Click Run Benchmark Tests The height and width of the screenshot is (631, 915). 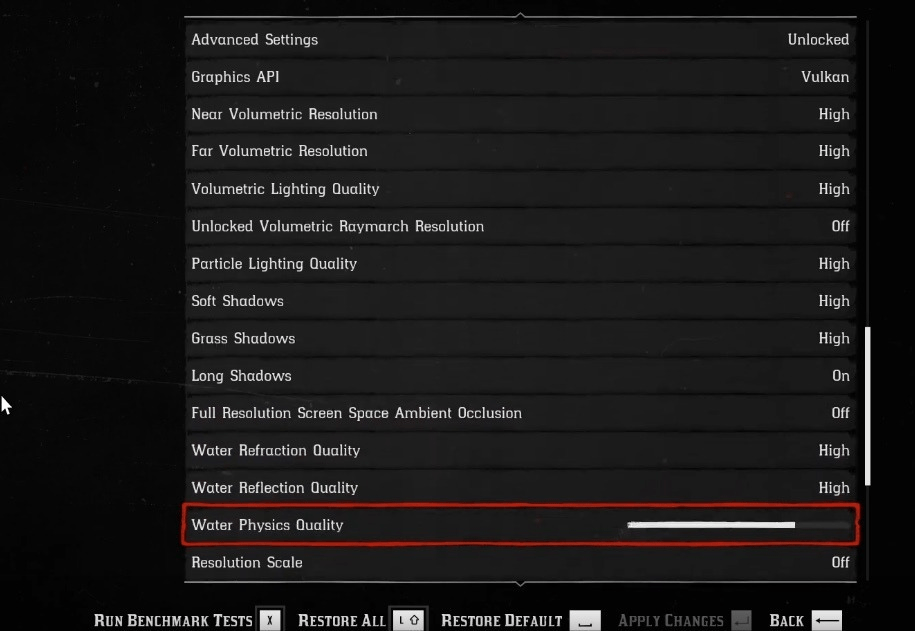tap(173, 620)
